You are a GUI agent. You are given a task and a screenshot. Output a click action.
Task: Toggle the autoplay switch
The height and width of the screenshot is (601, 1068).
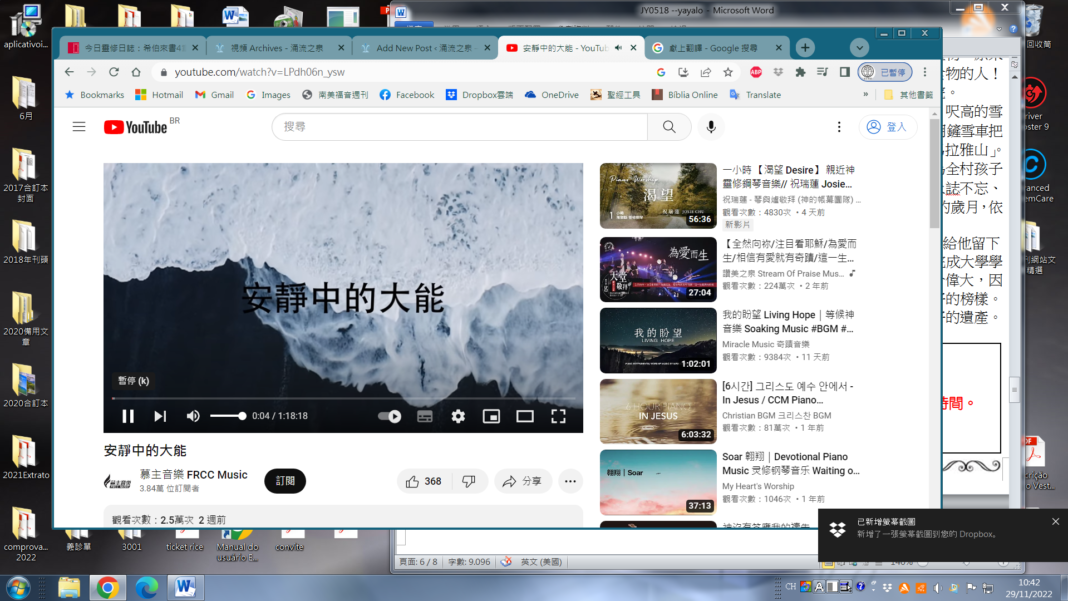[390, 416]
